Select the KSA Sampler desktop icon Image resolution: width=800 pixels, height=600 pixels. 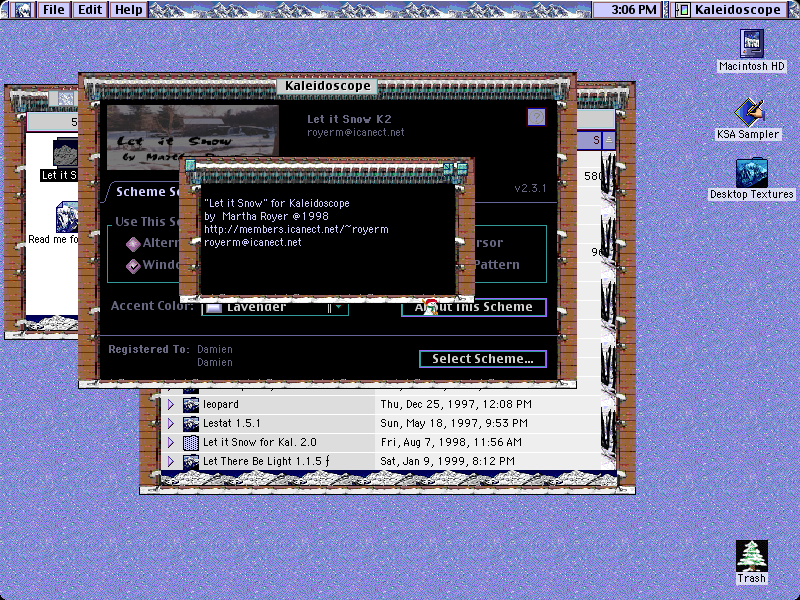[748, 112]
